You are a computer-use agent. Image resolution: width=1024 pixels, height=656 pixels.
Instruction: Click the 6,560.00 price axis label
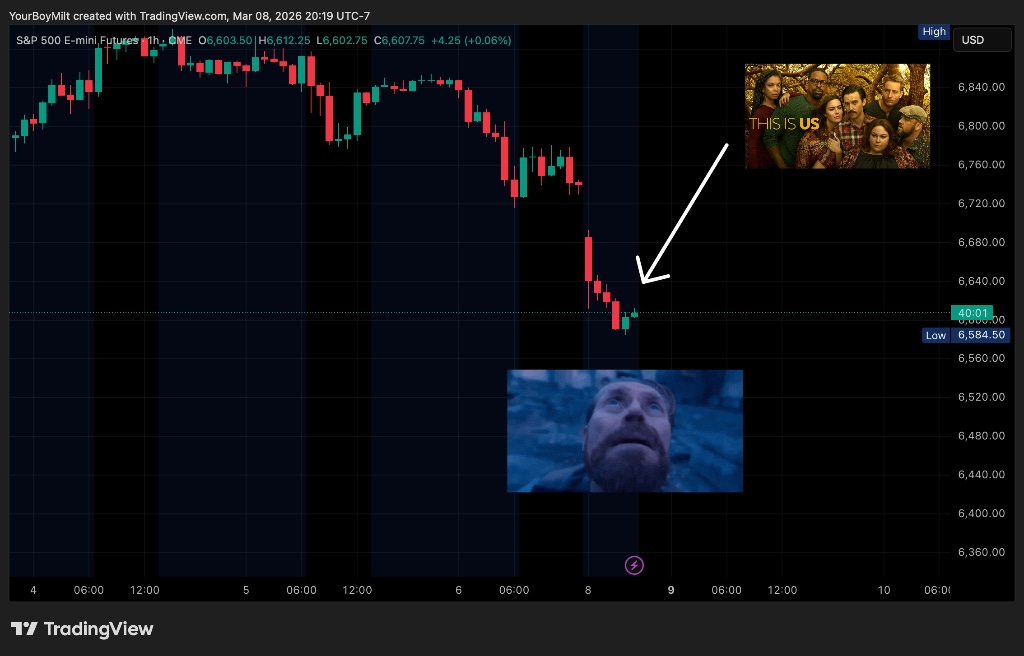(x=981, y=358)
